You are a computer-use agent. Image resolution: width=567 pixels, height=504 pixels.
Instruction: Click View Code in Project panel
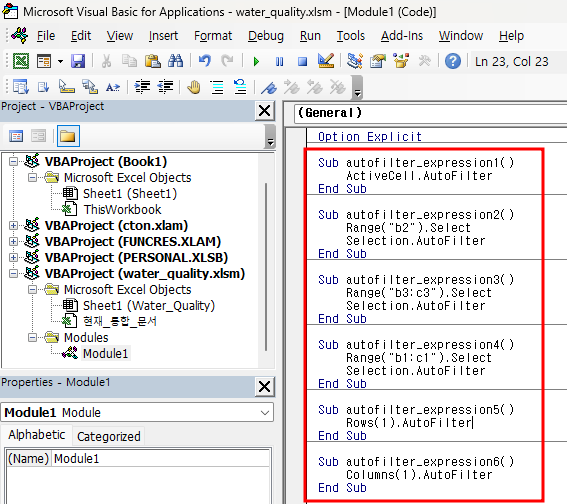point(16,136)
